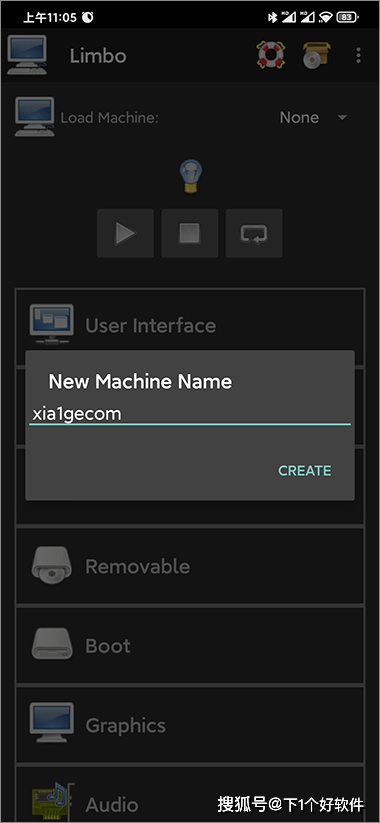Open the lifebuoy help icon

270,55
